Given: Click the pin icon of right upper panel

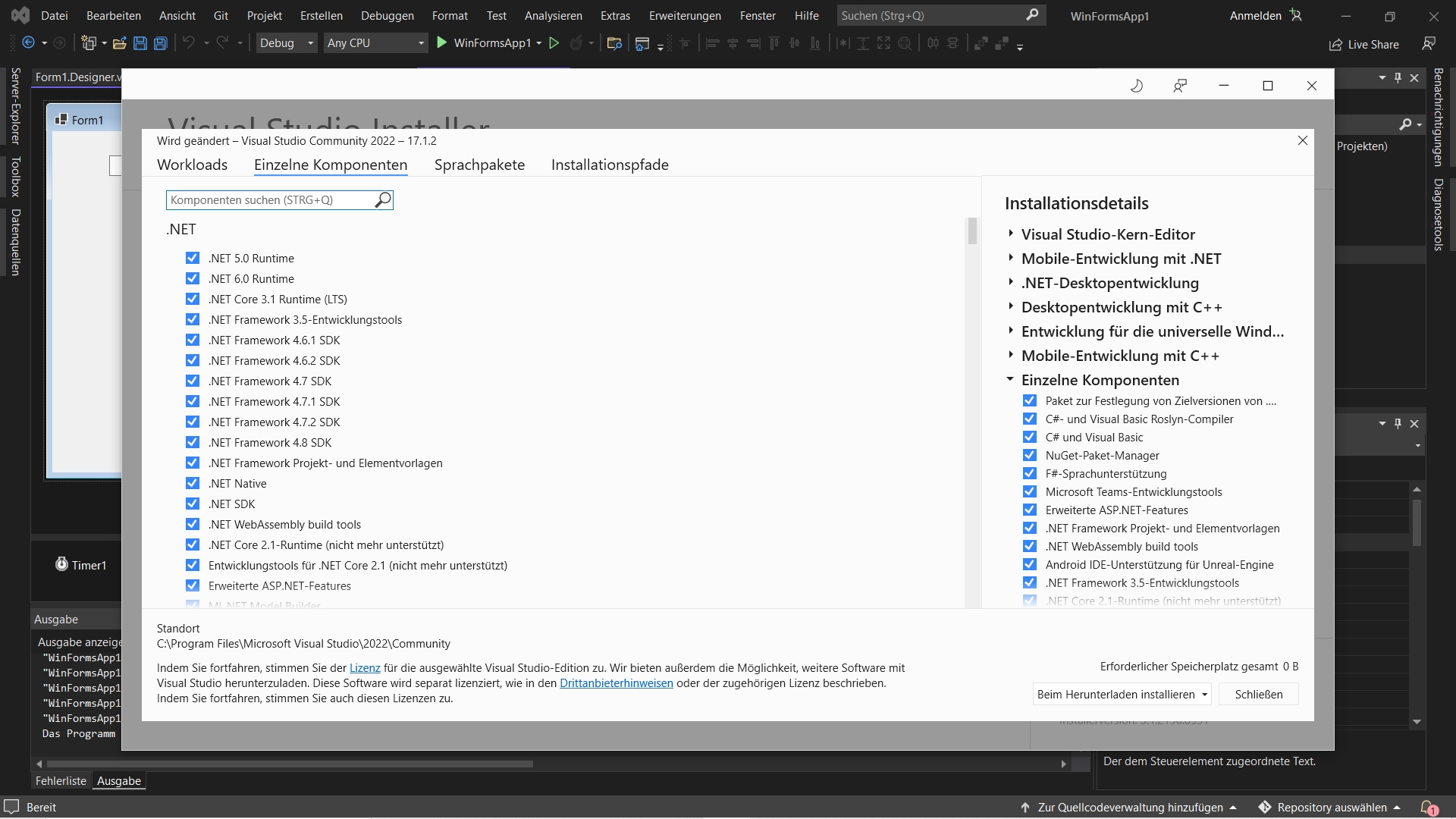Looking at the screenshot, I should [x=1398, y=77].
